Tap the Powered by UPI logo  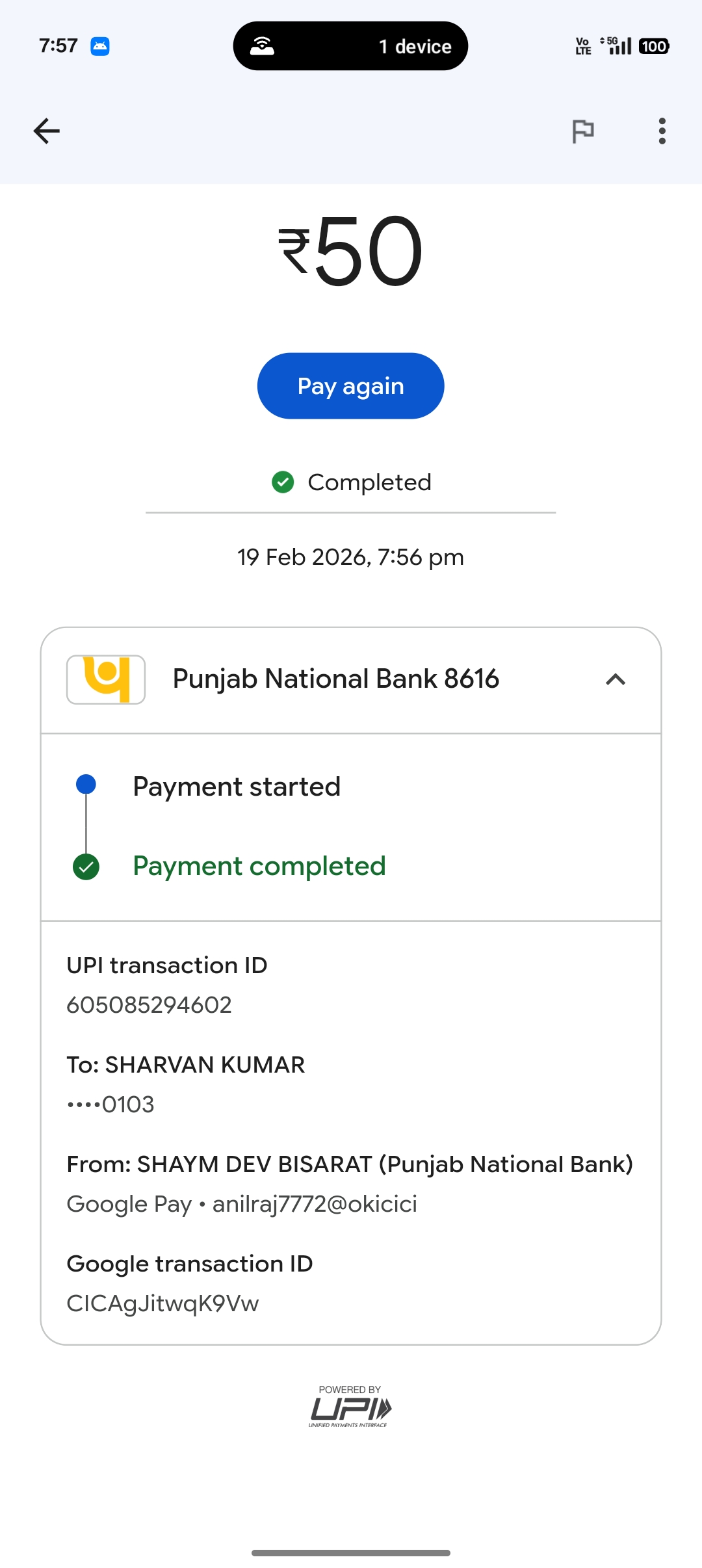[x=350, y=1407]
